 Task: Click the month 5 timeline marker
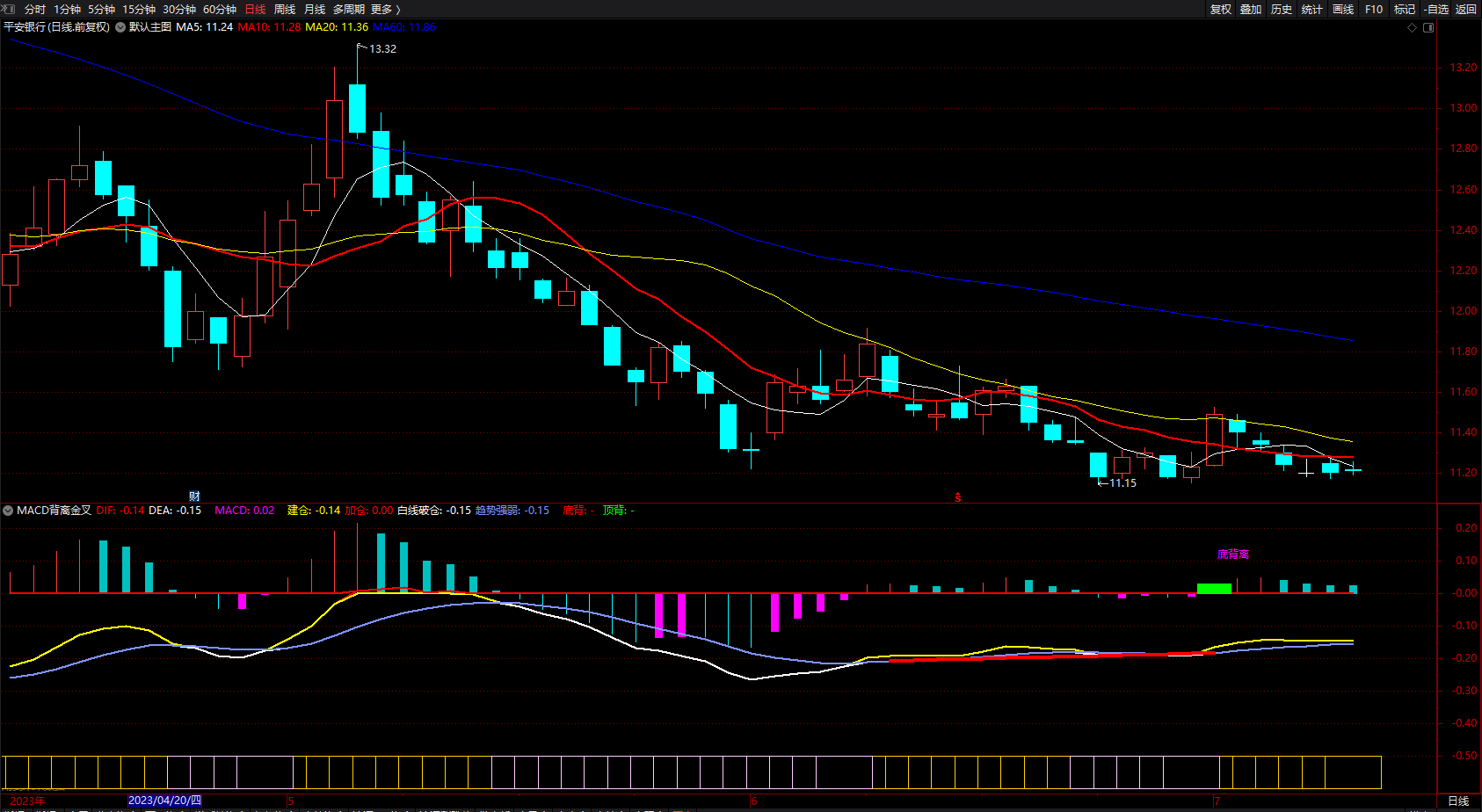[x=291, y=801]
